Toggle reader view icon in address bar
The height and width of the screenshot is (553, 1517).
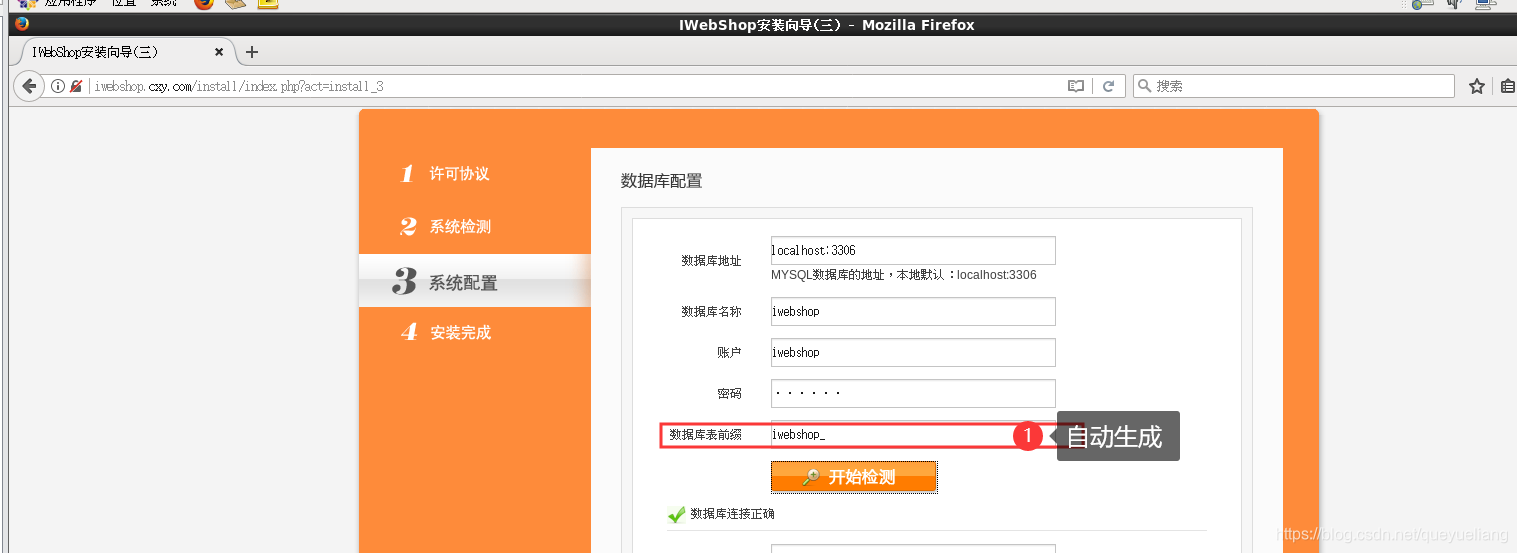point(1076,87)
